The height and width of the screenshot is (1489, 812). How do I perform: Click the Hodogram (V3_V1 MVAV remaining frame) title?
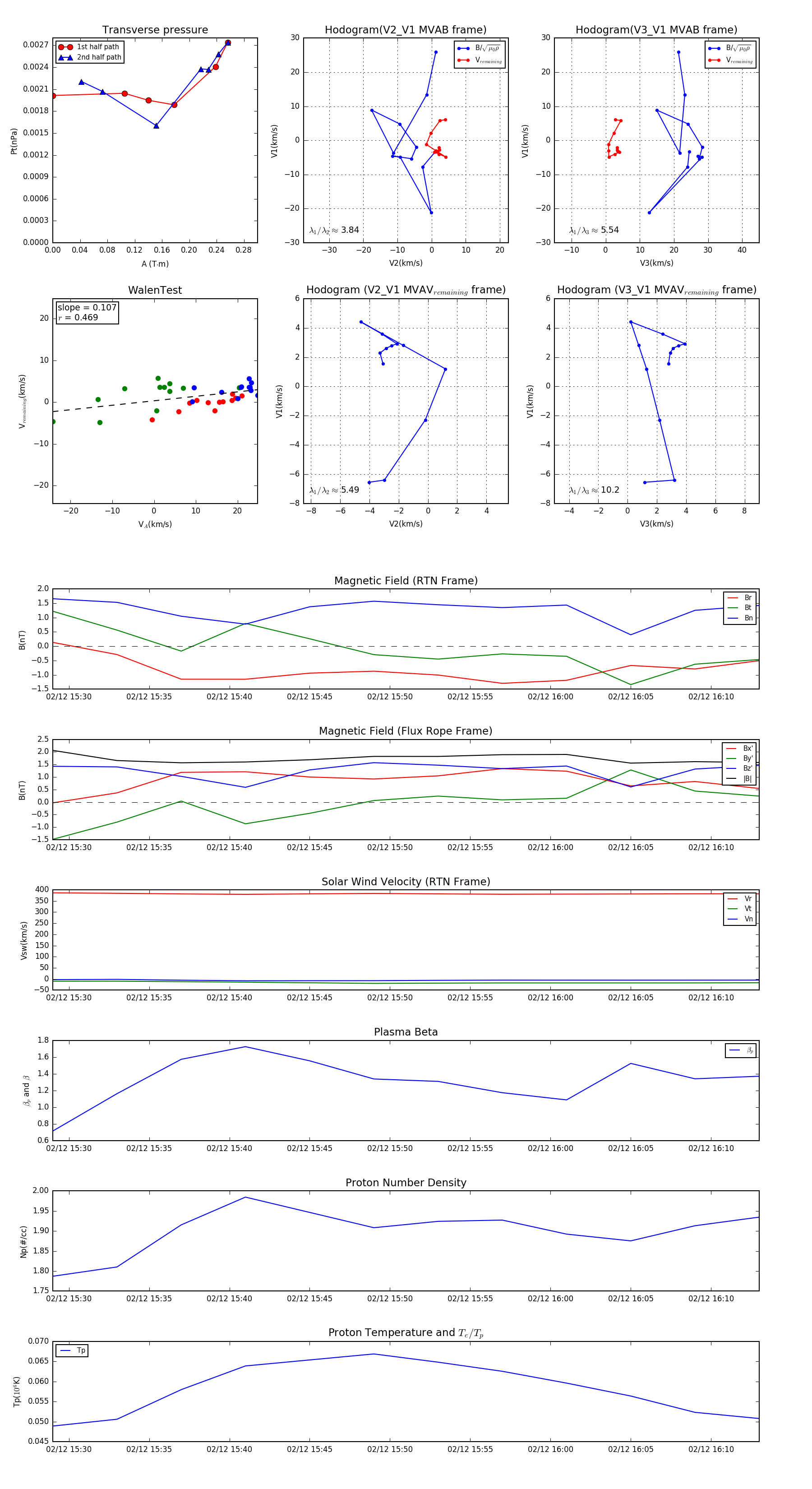click(656, 290)
